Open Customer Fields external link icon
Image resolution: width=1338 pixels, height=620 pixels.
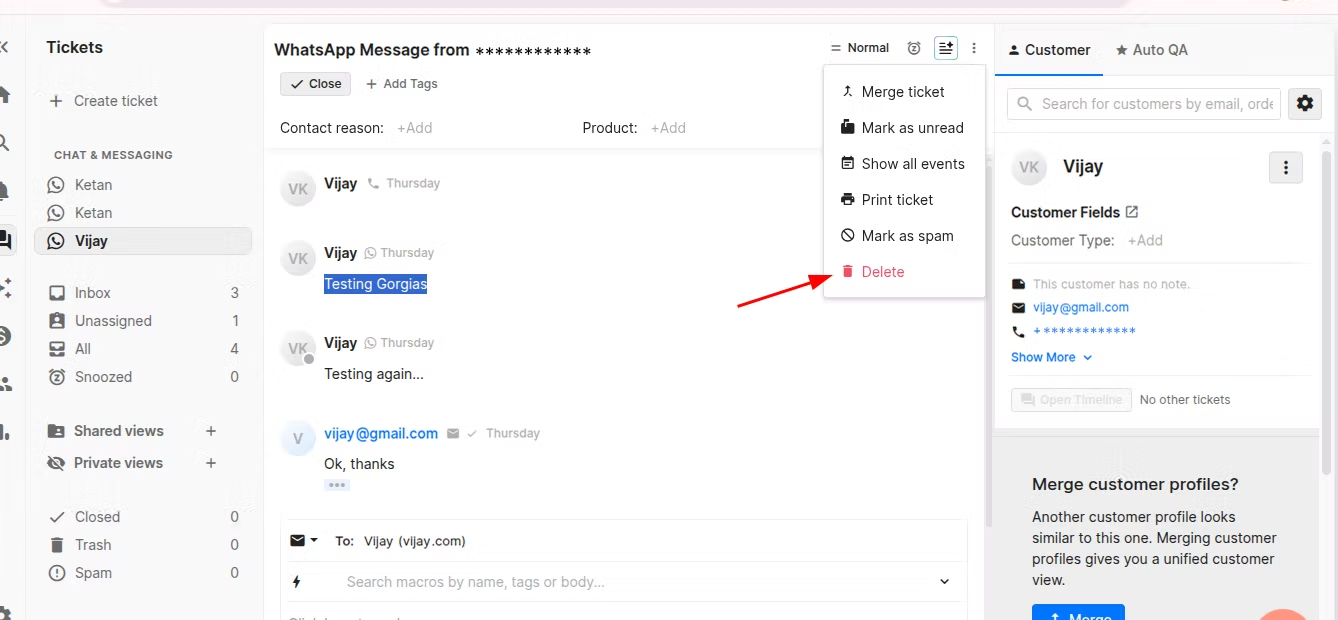(x=1132, y=212)
